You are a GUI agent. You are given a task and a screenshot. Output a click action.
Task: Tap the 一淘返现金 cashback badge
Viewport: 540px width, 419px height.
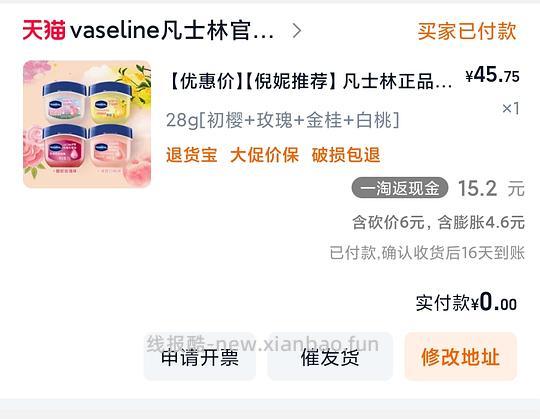(x=399, y=188)
